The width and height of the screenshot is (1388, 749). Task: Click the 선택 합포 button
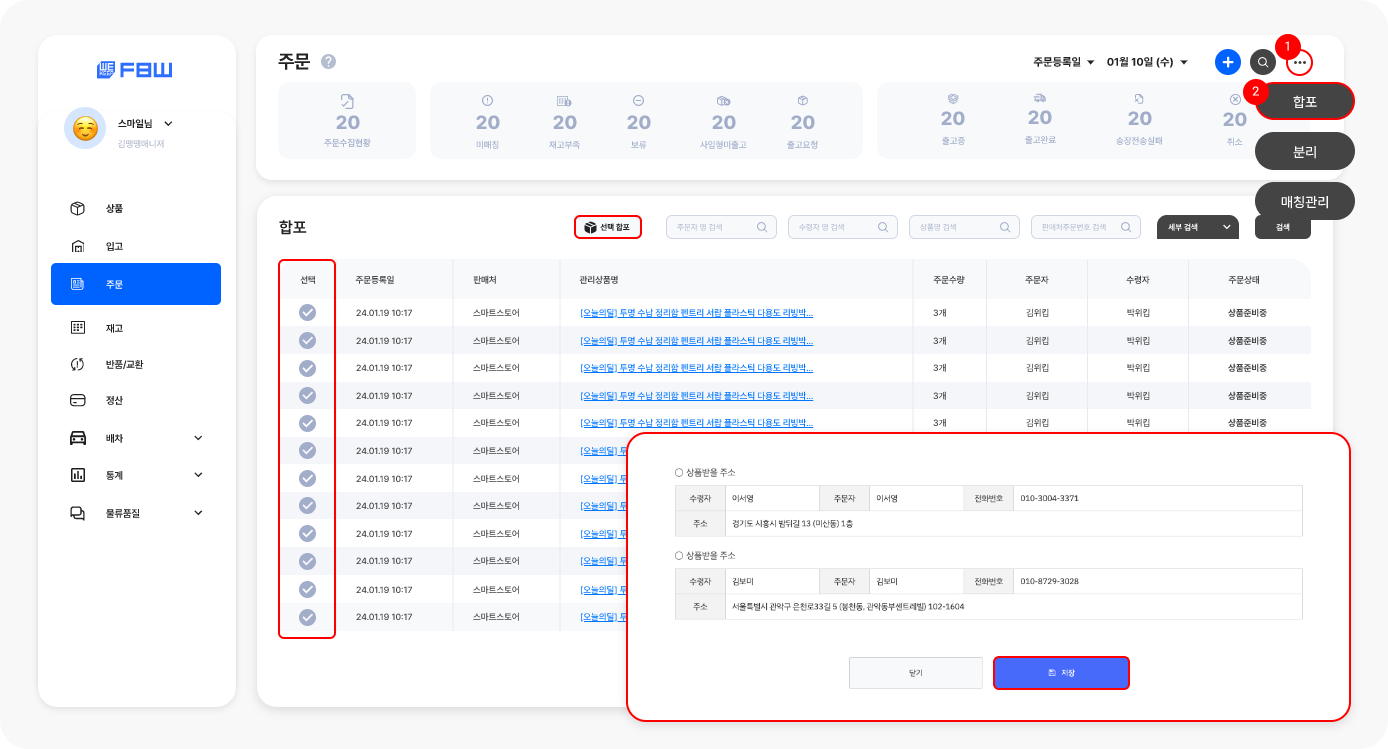[x=607, y=227]
